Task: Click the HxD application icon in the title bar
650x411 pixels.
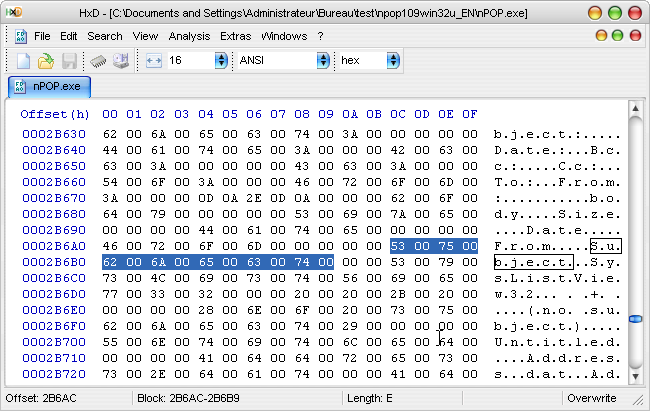Action: [14, 12]
